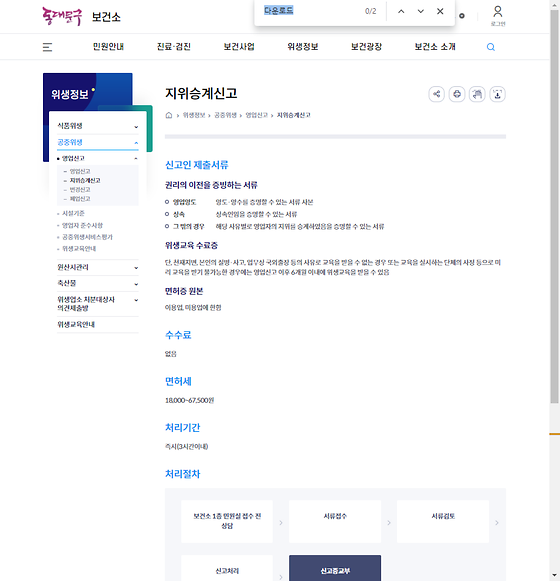This screenshot has width=560, height=581.
Task: Open the 지위승계신고 sidebar sub-item
Action: [x=85, y=180]
